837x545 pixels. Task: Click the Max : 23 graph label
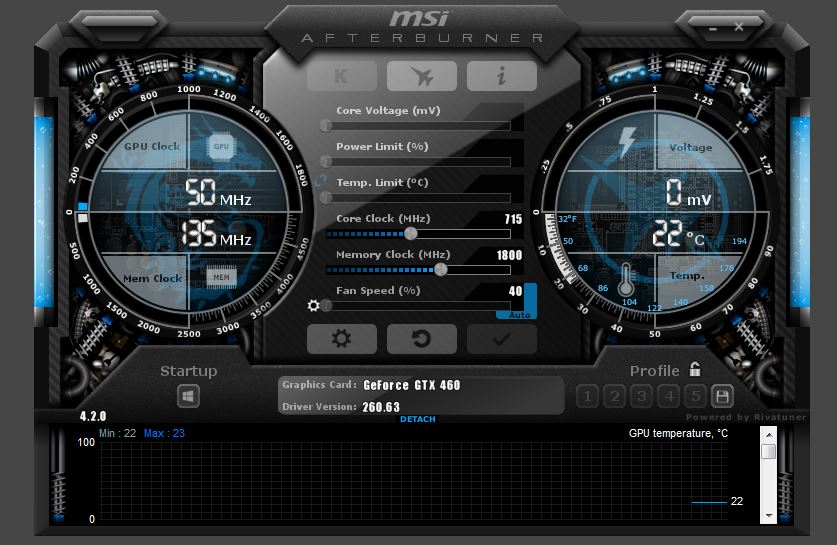pyautogui.click(x=164, y=433)
